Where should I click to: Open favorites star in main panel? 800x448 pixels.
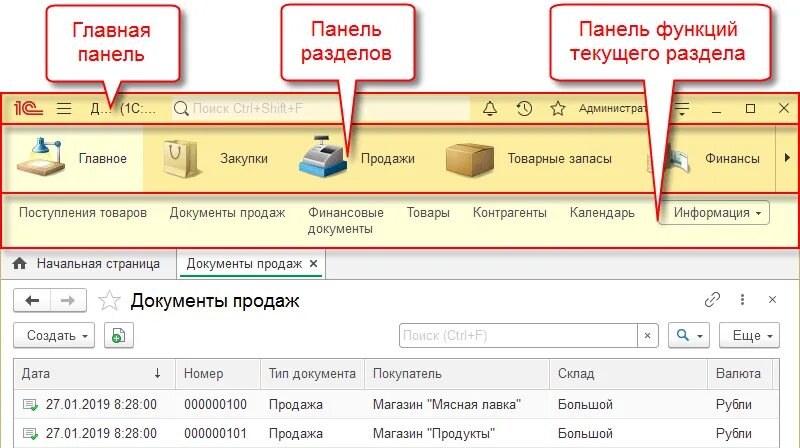click(558, 108)
